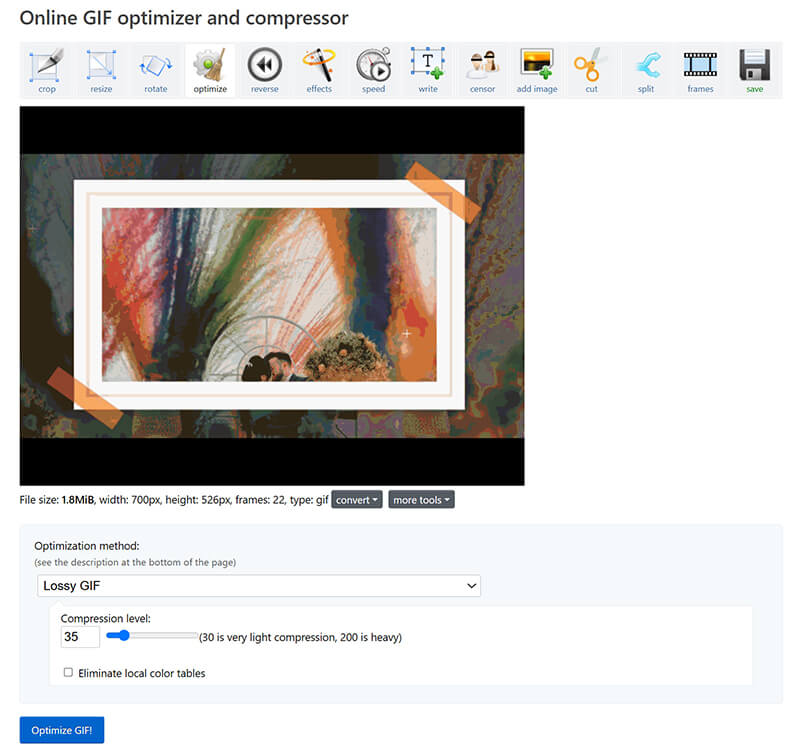The width and height of the screenshot is (800, 756).
Task: Click the Optimize GIF! button
Action: click(x=61, y=730)
